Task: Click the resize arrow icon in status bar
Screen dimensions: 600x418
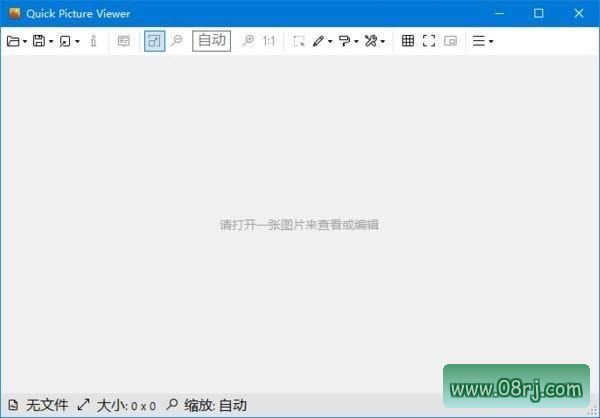Action: click(x=83, y=405)
